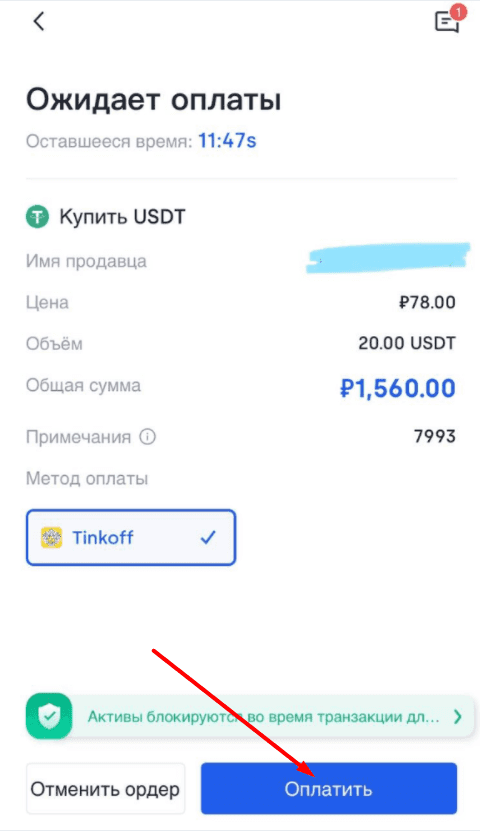Tap the USDT Tether coin icon
The height and width of the screenshot is (836, 480).
tap(37, 217)
